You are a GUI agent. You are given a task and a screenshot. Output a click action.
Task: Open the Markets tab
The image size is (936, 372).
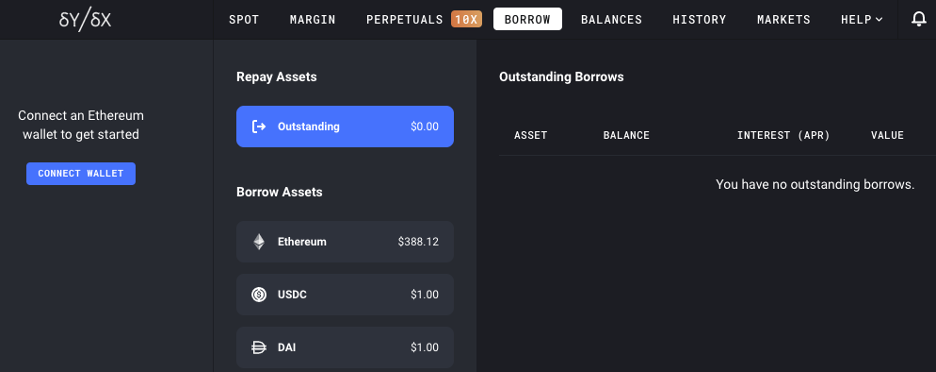784,20
